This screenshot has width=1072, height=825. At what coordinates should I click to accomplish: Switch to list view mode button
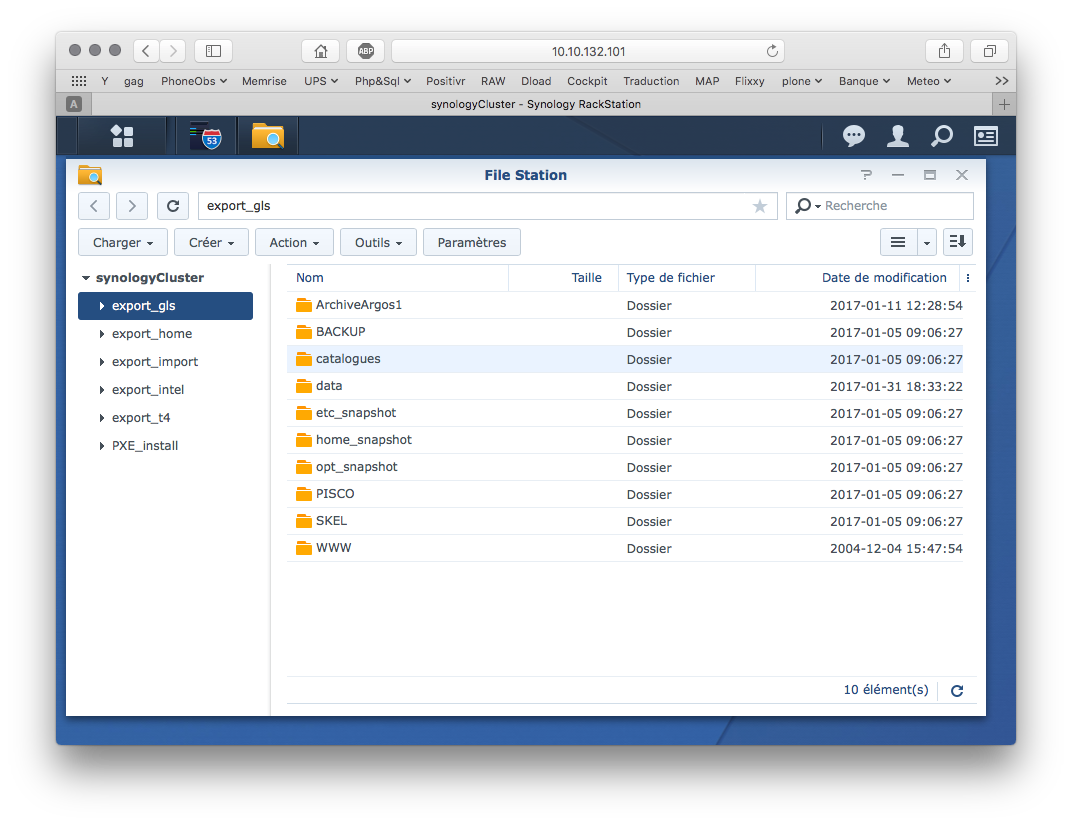pos(898,242)
